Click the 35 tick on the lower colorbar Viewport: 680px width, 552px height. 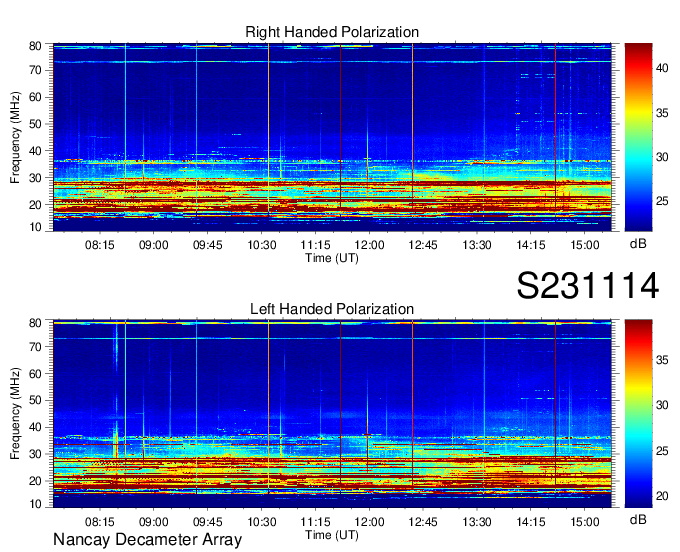pos(662,360)
